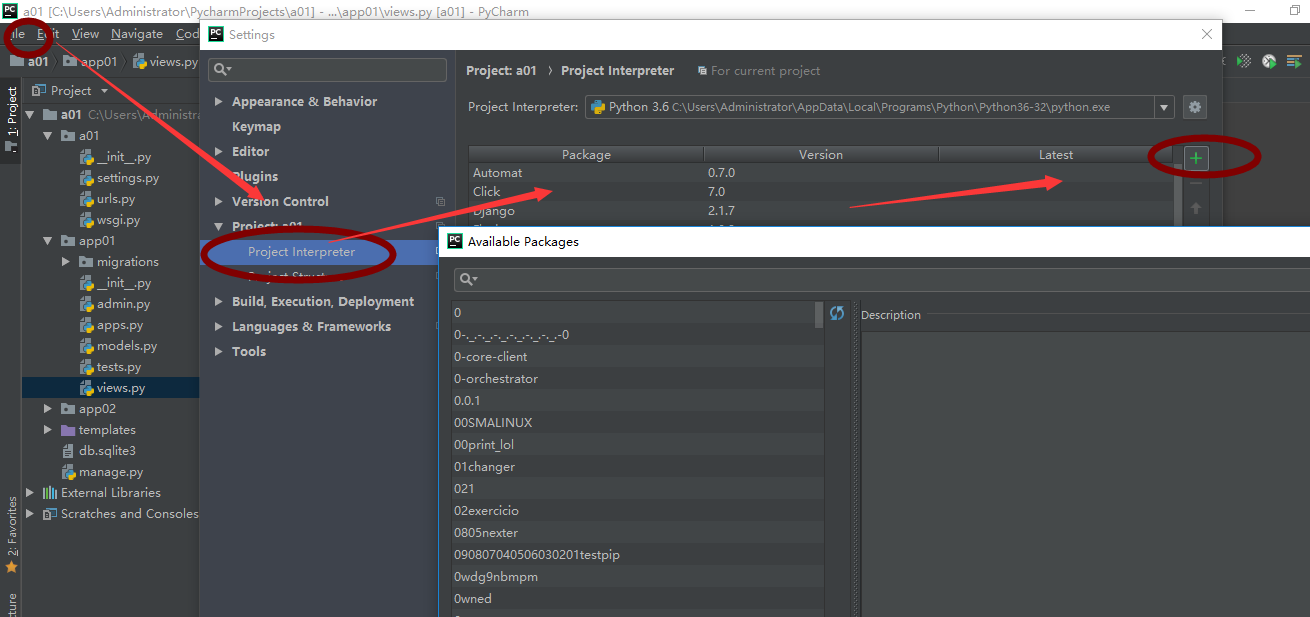Click the Settings search field
Viewport: 1310px width, 617px height.
tap(327, 69)
